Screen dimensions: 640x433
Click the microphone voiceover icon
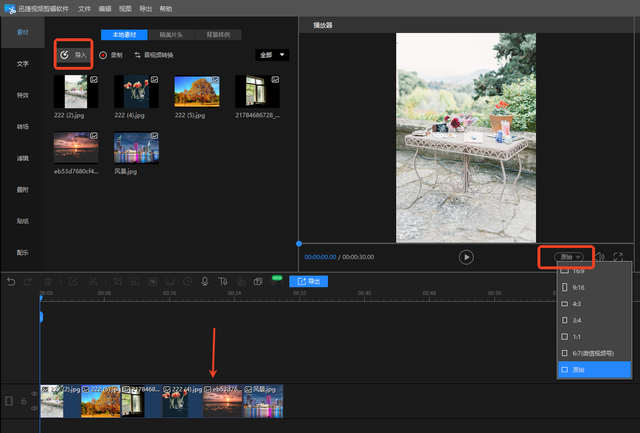204,282
